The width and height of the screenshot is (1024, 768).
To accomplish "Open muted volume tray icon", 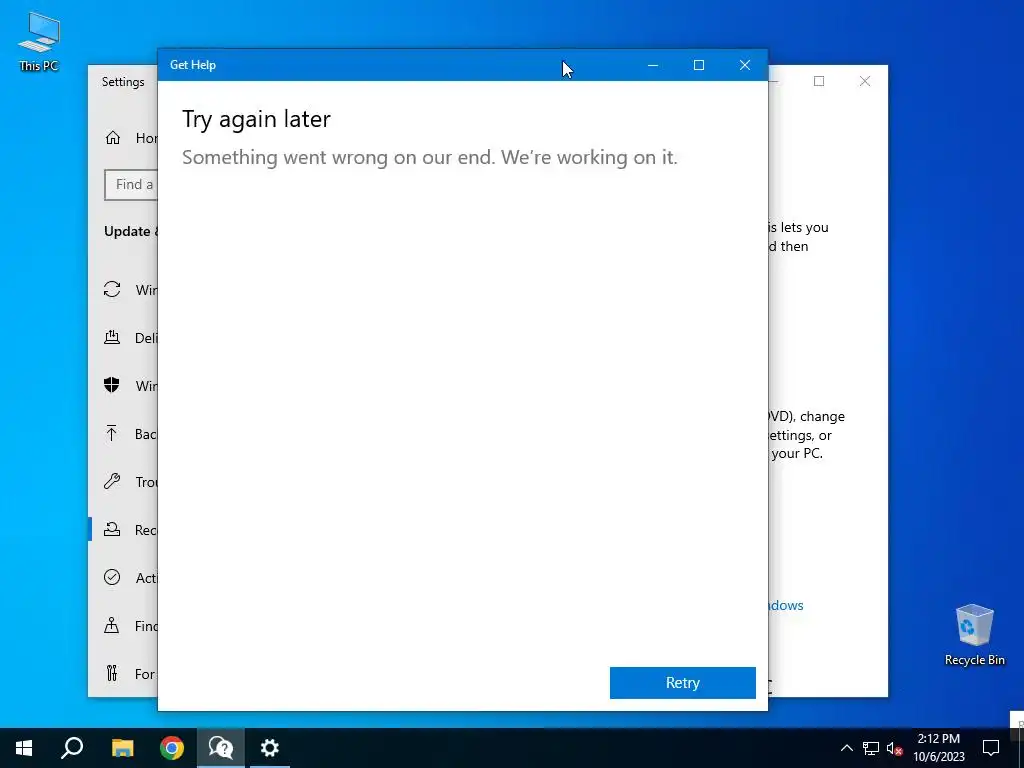I will 894,748.
